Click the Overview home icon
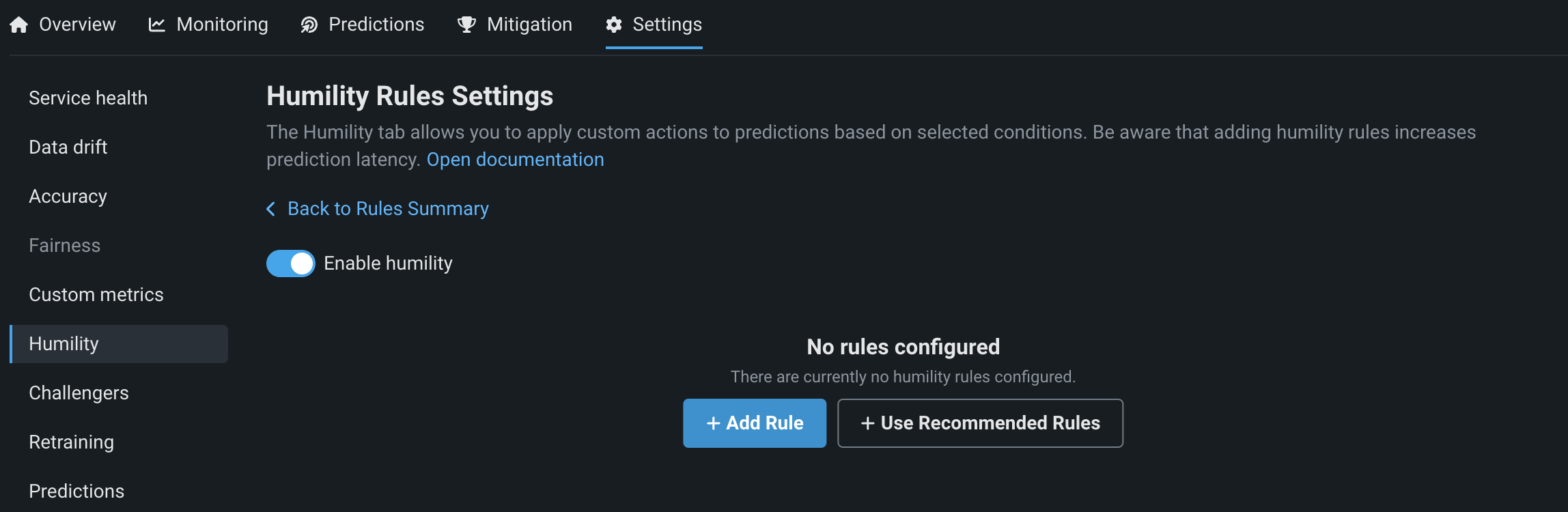 (x=19, y=25)
